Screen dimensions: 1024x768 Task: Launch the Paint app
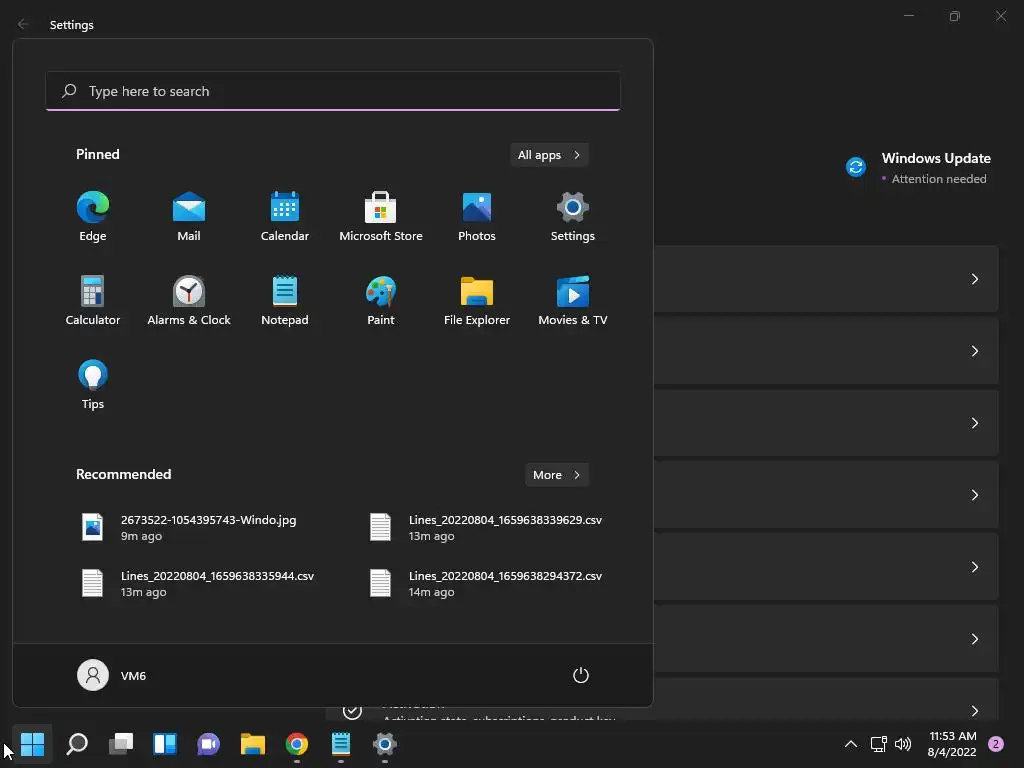coord(381,300)
